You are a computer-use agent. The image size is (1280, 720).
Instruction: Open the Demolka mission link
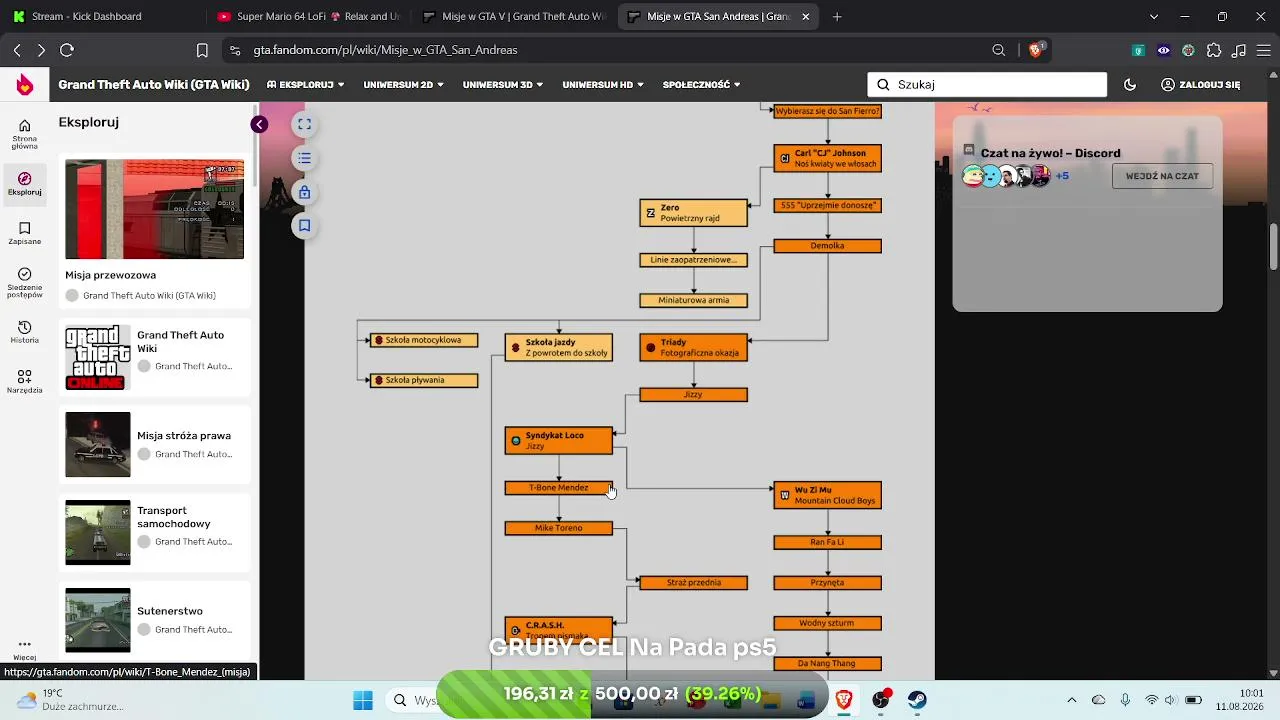tap(828, 246)
